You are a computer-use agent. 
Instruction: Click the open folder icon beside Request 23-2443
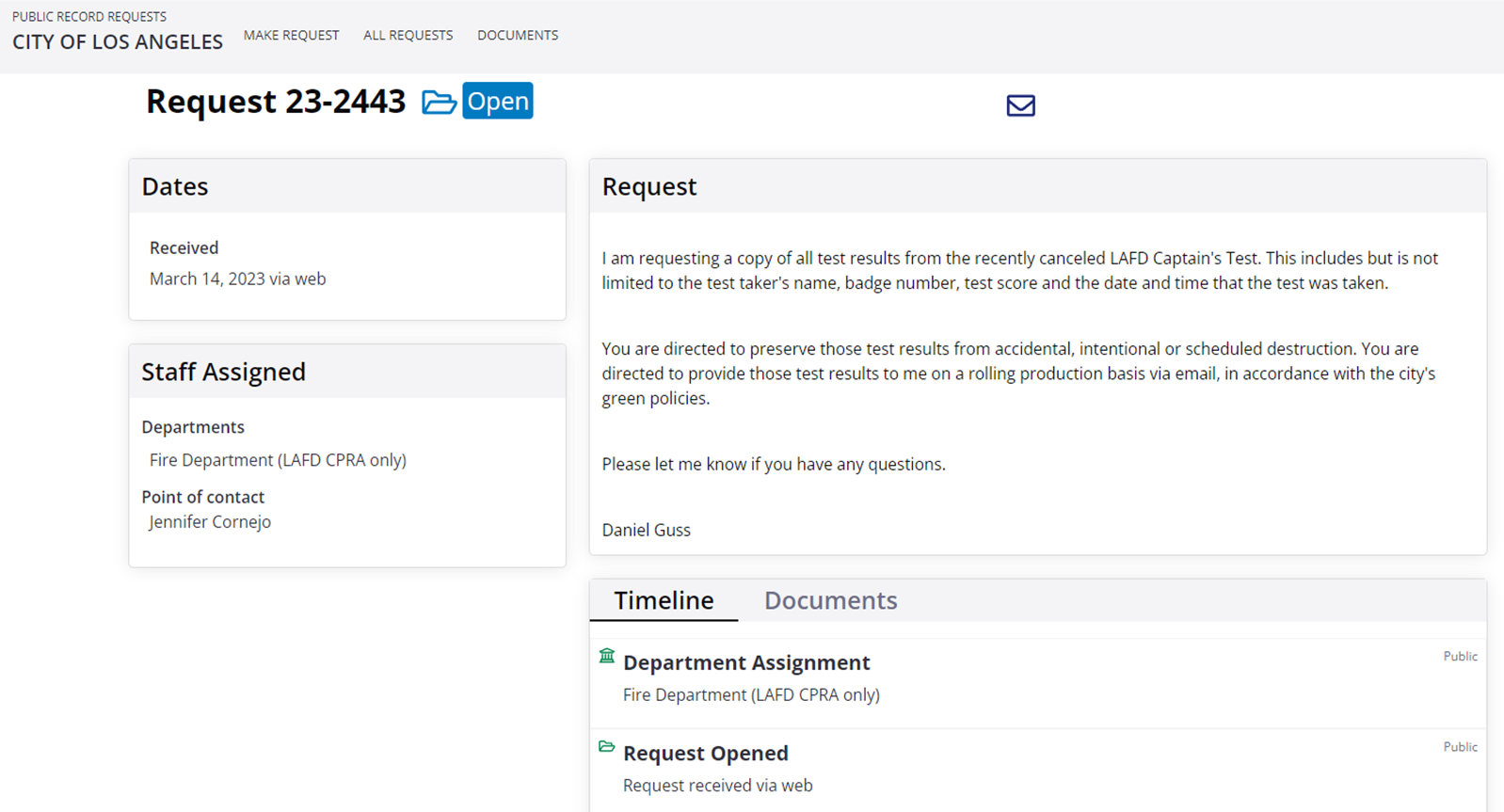pos(439,102)
